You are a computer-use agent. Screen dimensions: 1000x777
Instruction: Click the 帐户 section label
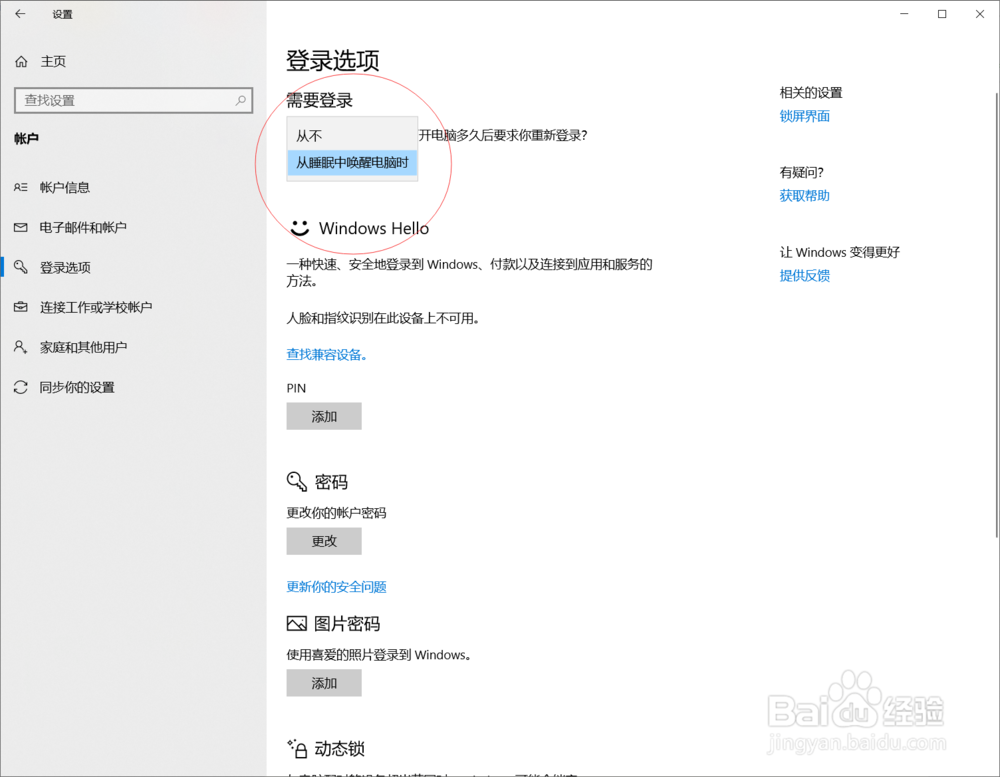click(26, 138)
